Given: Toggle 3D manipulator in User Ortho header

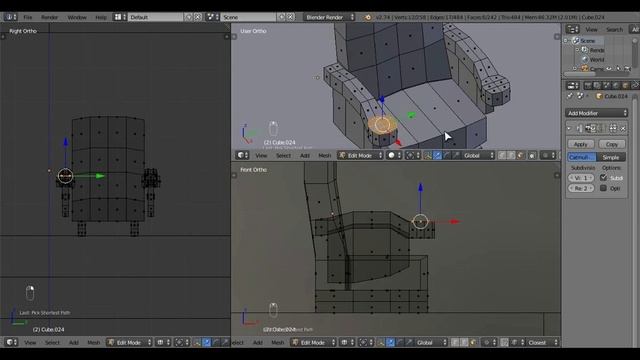Looking at the screenshot, I should 428,156.
